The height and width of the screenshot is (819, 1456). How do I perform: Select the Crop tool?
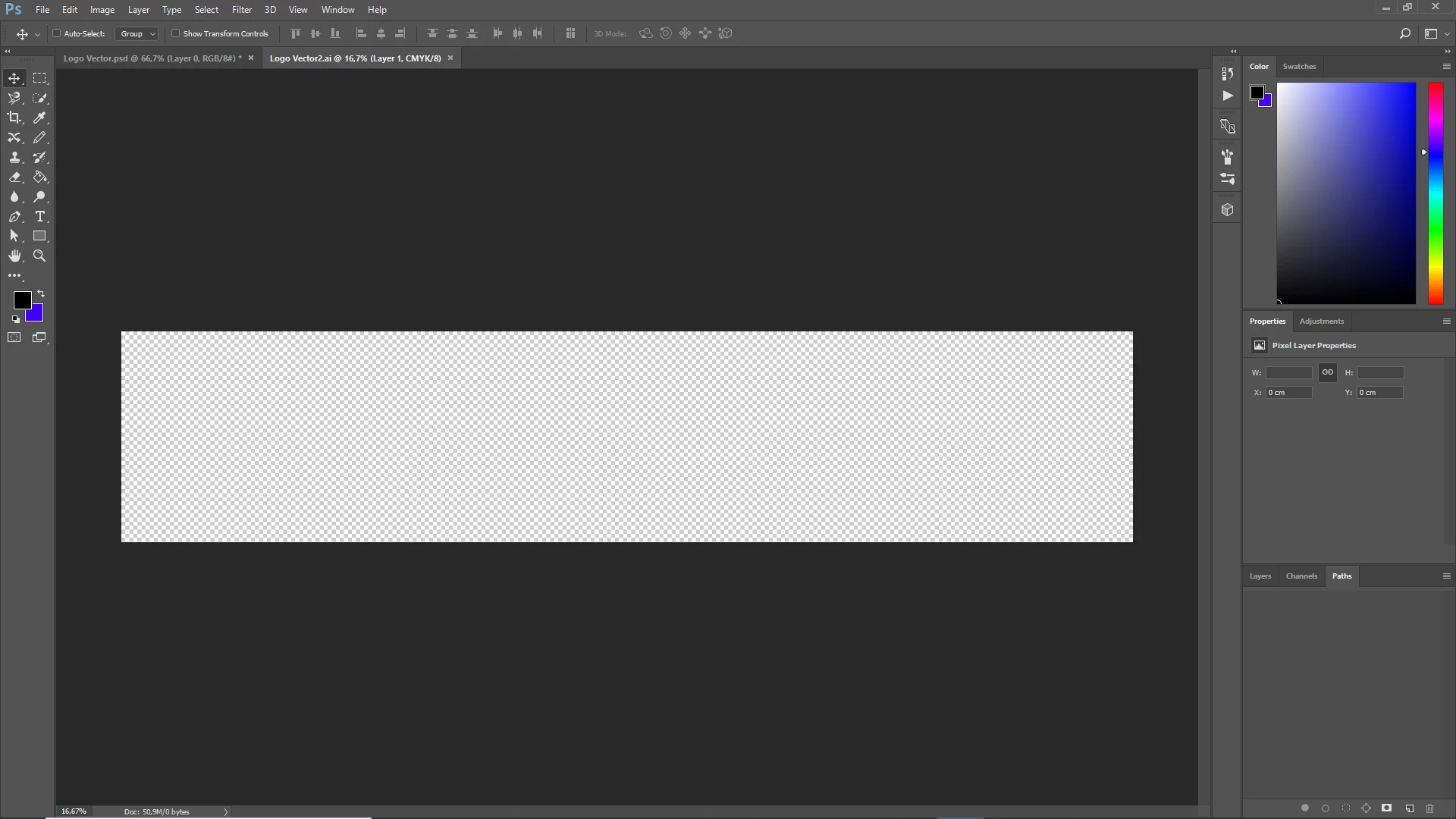[x=14, y=118]
